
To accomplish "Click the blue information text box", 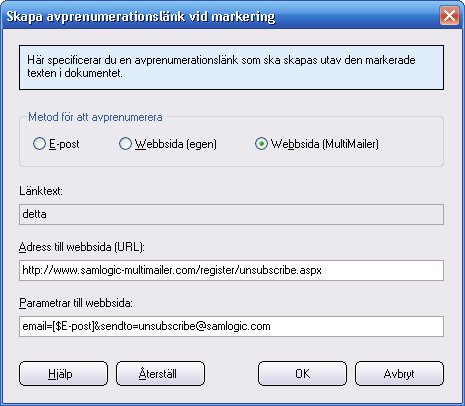I will (231, 68).
